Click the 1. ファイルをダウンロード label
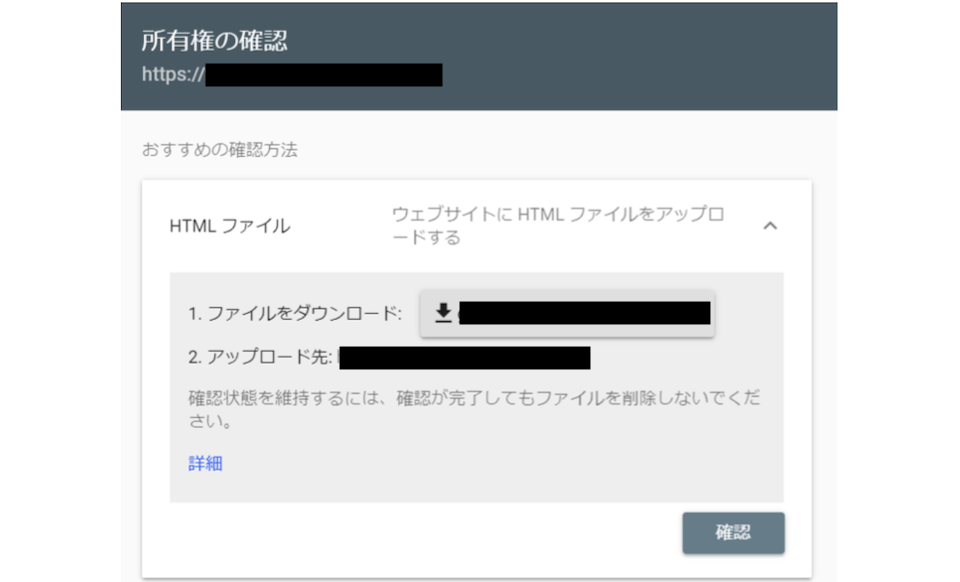 [295, 313]
